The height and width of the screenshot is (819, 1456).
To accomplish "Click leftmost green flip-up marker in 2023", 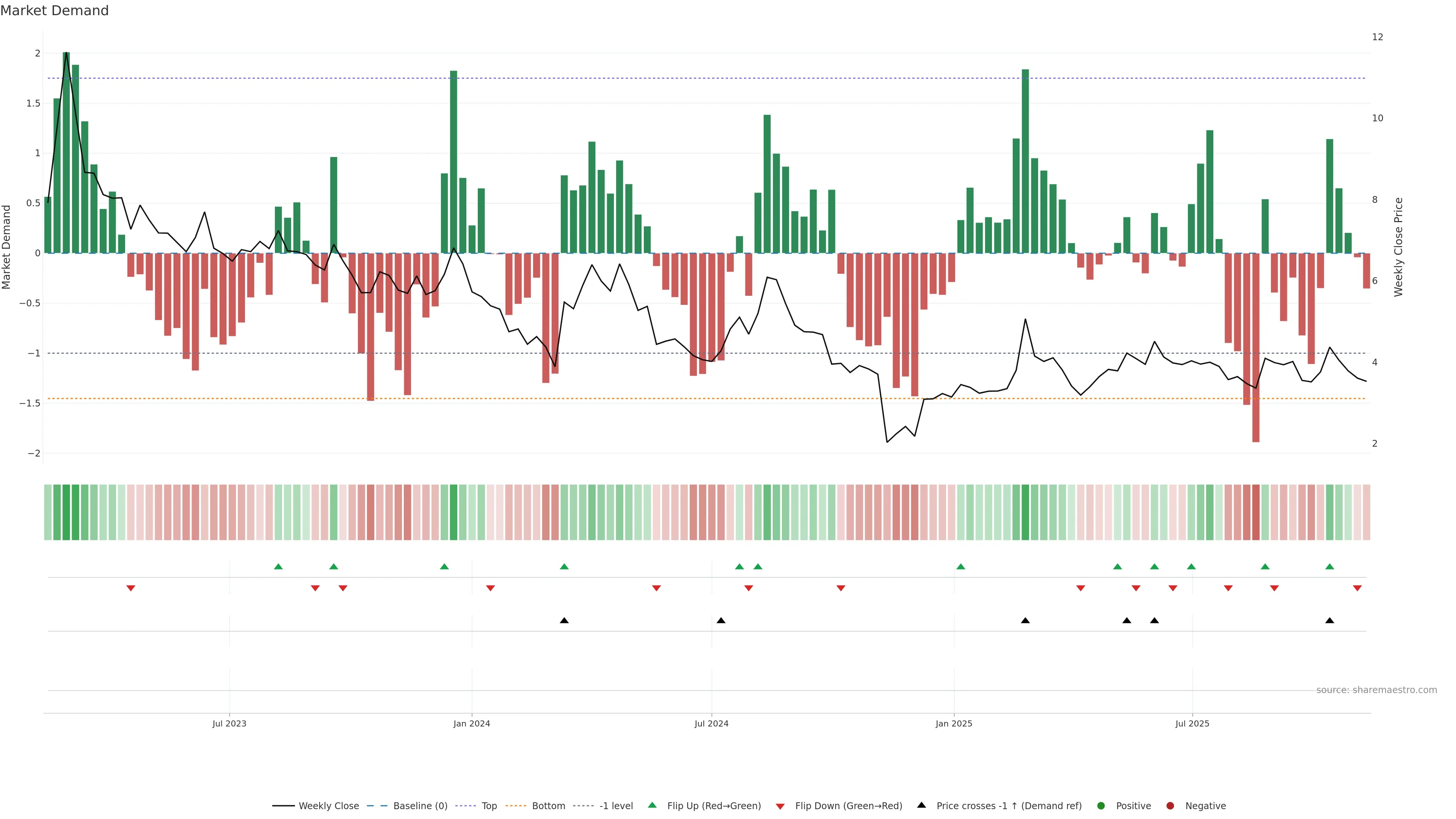I will tap(278, 566).
